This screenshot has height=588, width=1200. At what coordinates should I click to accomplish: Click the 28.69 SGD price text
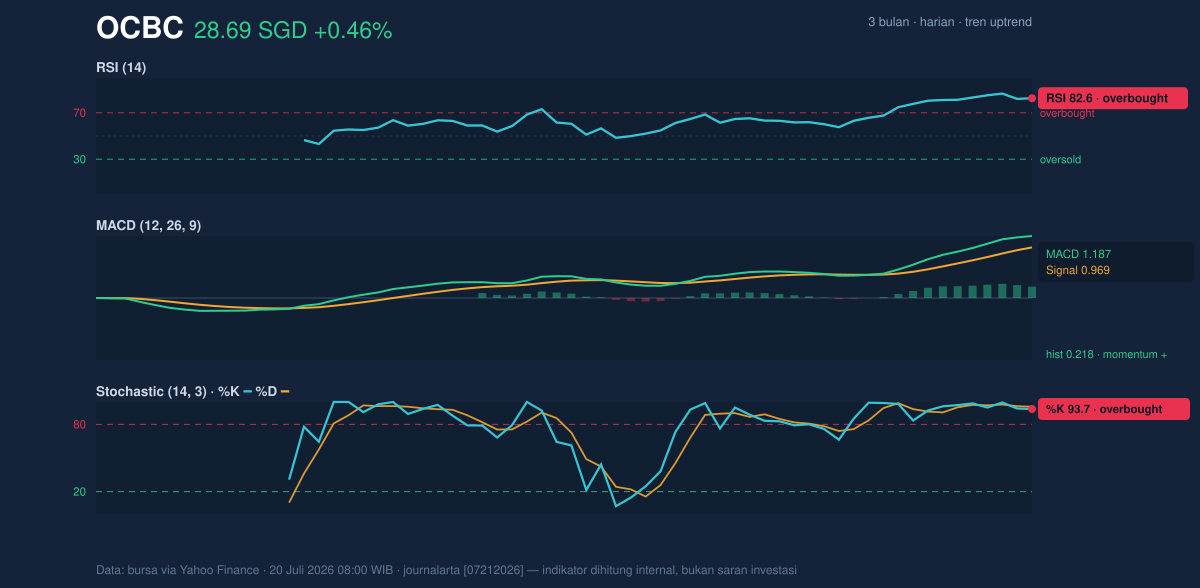(251, 31)
